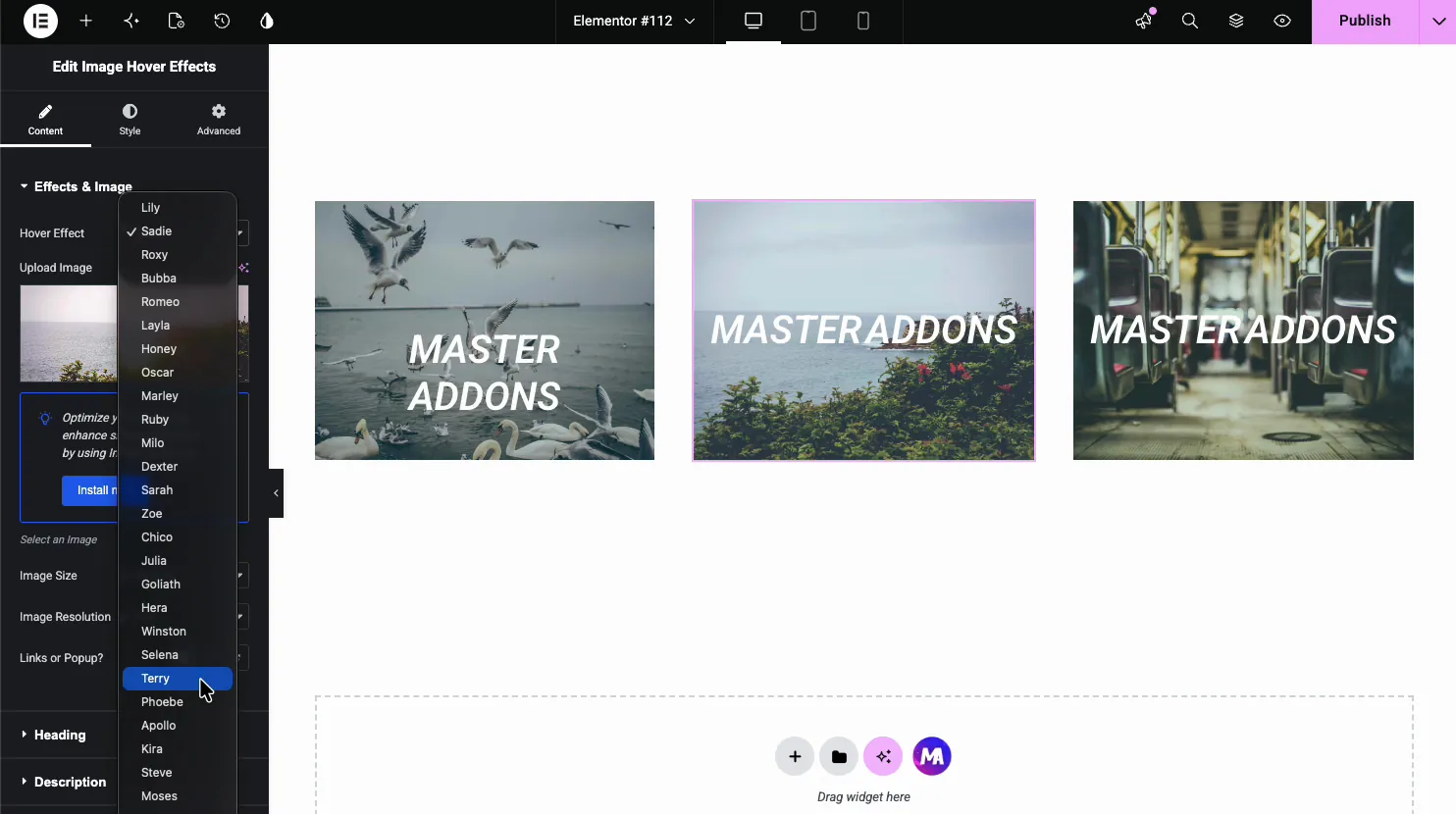The width and height of the screenshot is (1456, 814).
Task: Pick the Apollo hover effect
Action: click(178, 726)
